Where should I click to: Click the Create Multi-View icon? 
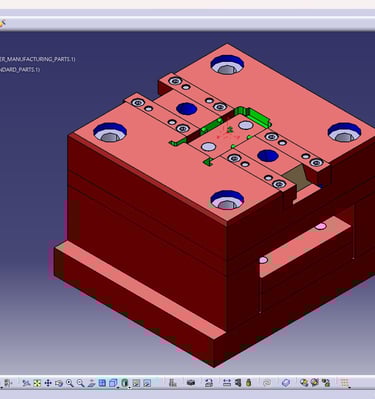pyautogui.click(x=102, y=383)
